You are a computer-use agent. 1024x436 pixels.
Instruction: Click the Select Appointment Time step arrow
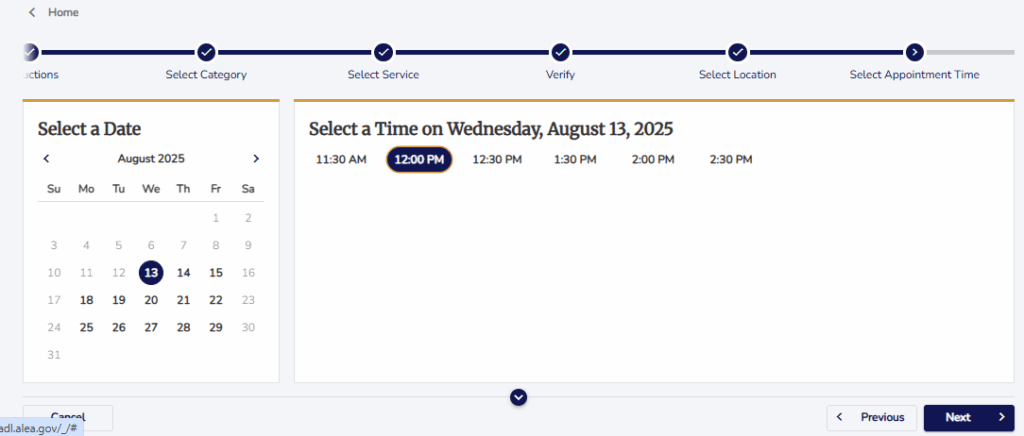click(x=915, y=52)
